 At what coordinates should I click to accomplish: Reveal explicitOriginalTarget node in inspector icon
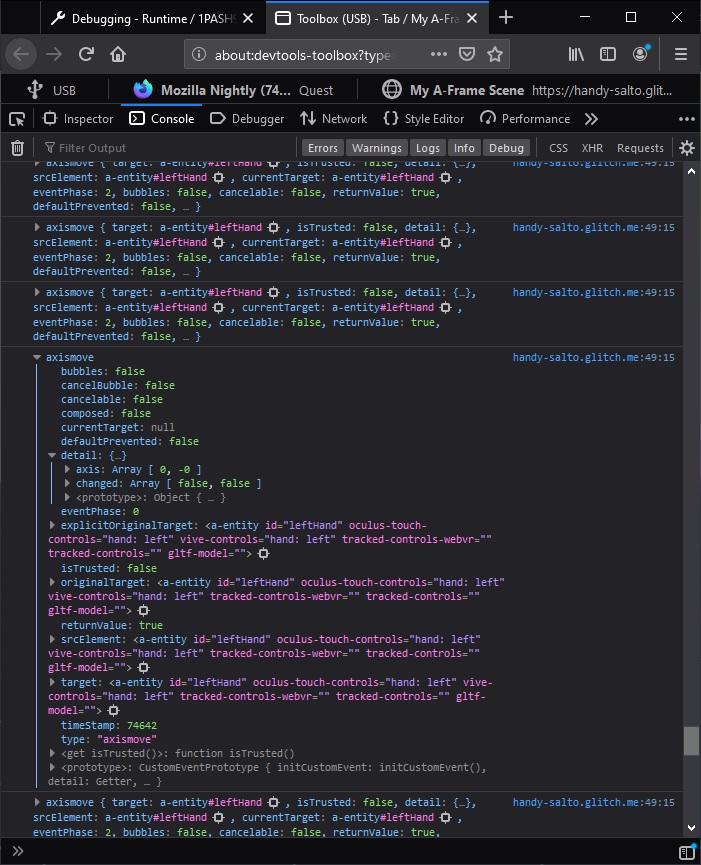point(264,553)
